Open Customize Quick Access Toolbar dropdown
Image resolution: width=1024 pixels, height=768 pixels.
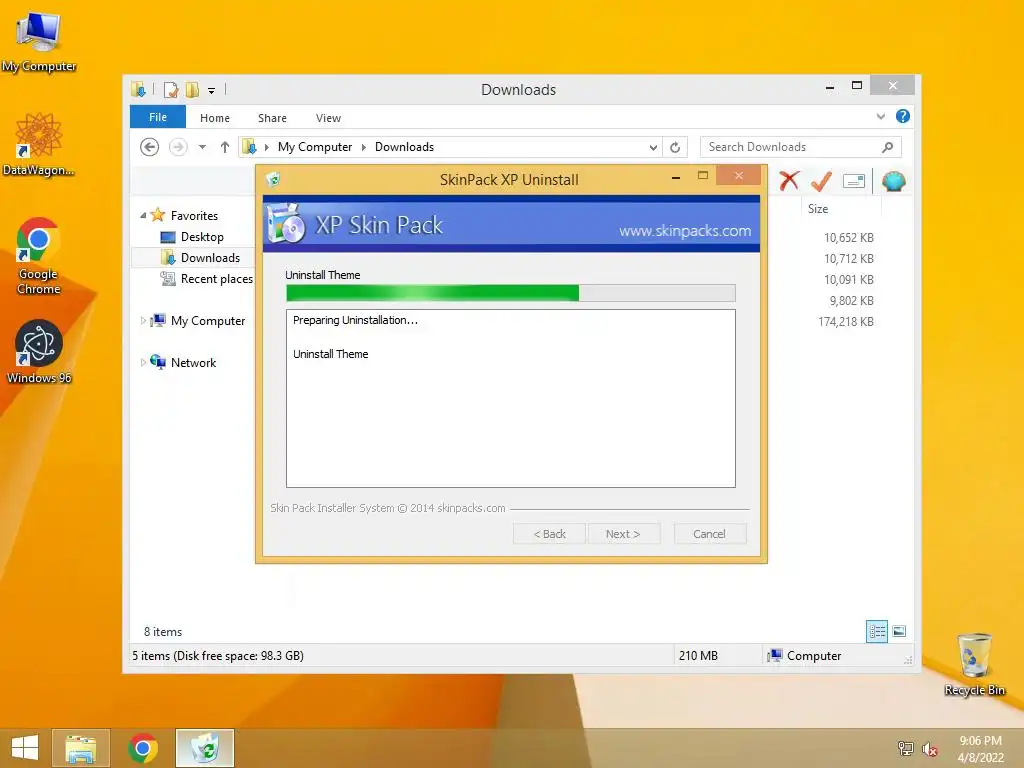pyautogui.click(x=211, y=91)
